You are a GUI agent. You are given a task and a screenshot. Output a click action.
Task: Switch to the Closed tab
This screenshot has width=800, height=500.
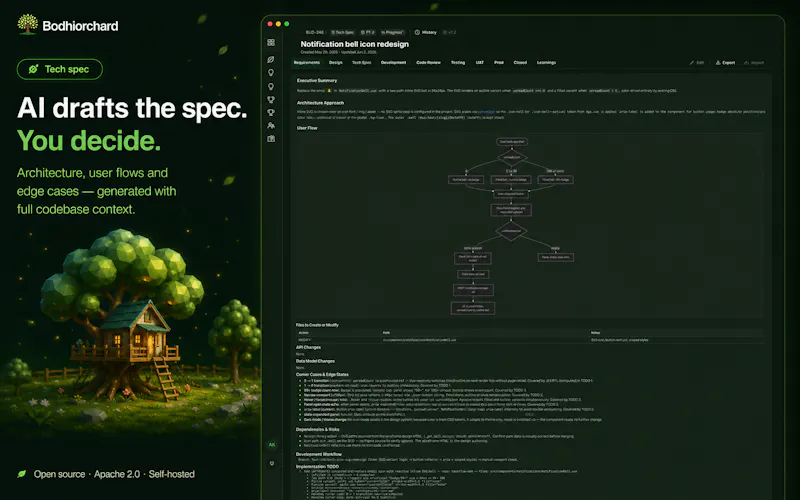click(520, 63)
